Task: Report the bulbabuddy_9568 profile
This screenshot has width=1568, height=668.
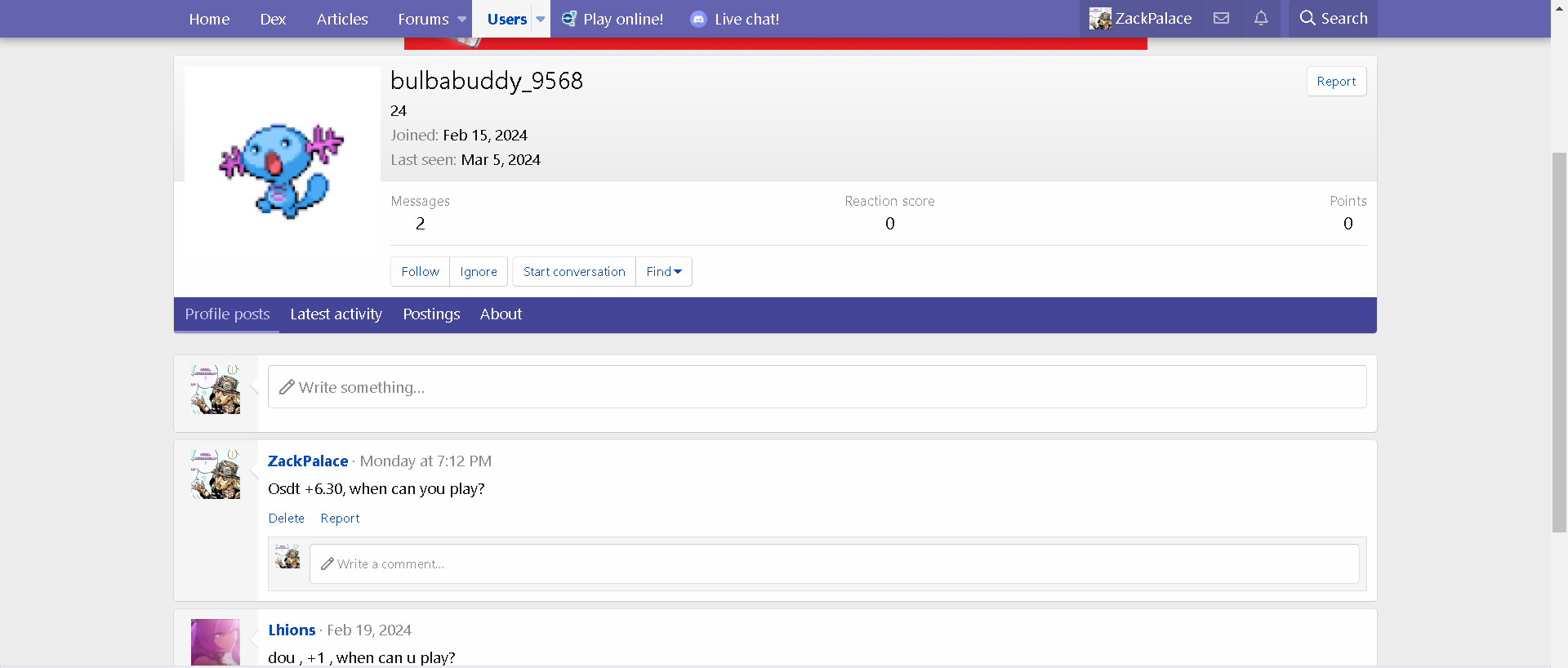Action: (1336, 81)
